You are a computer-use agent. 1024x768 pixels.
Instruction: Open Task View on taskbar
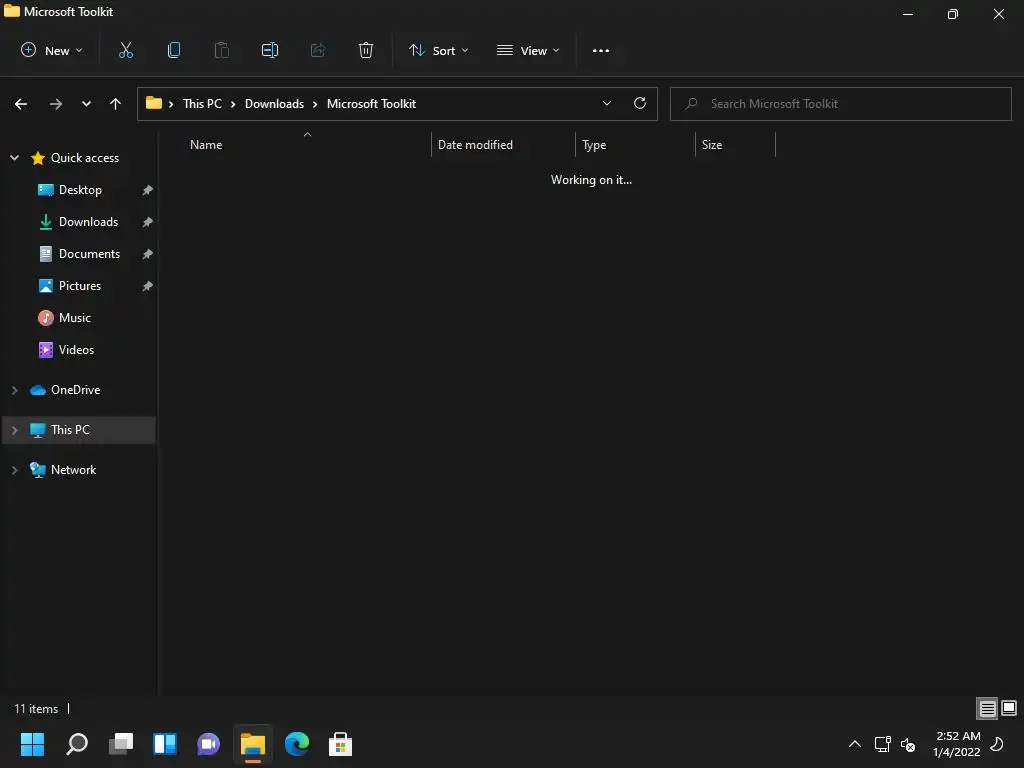[x=121, y=744]
